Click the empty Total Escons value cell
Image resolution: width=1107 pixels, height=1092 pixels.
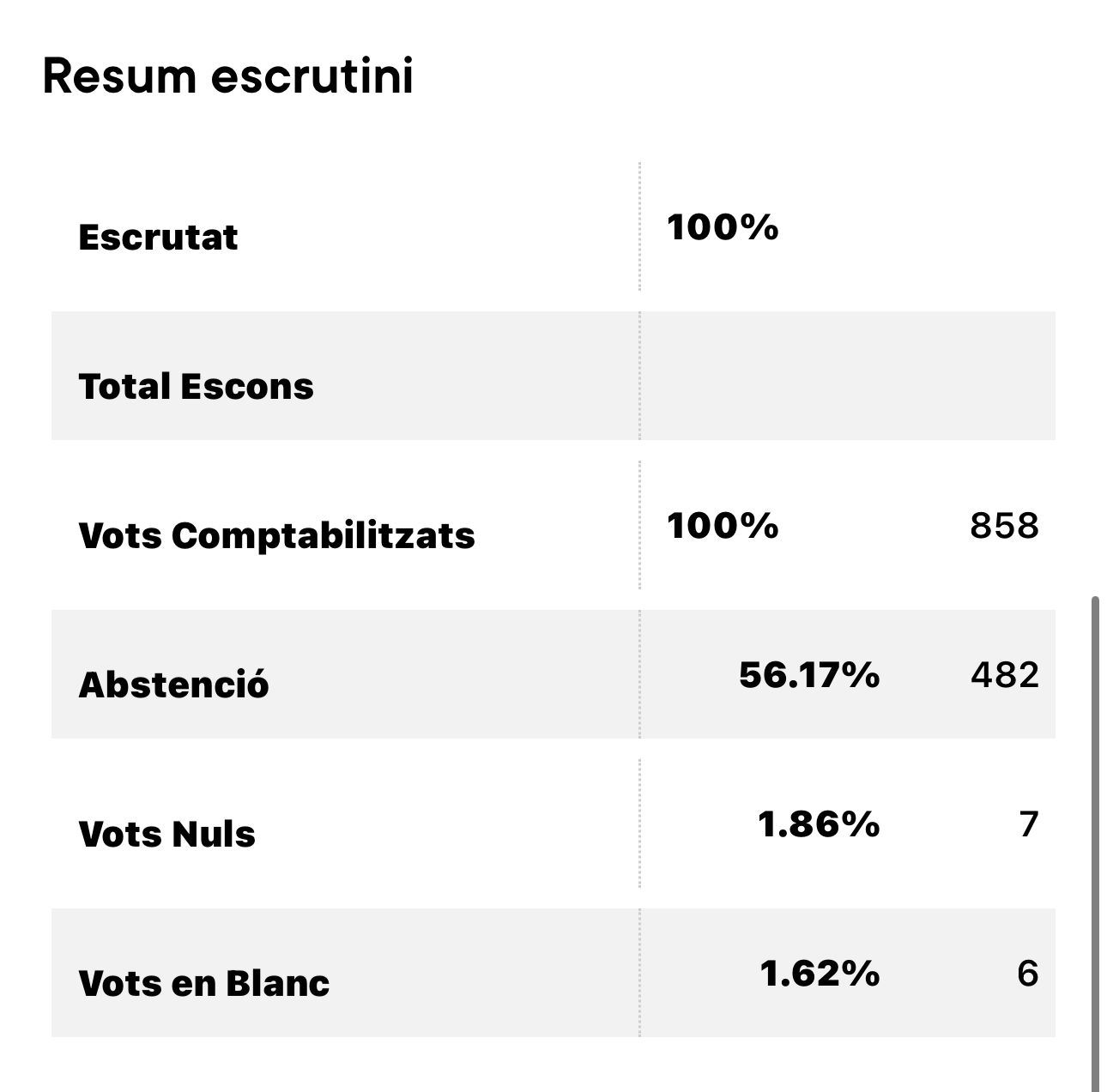[x=848, y=376]
